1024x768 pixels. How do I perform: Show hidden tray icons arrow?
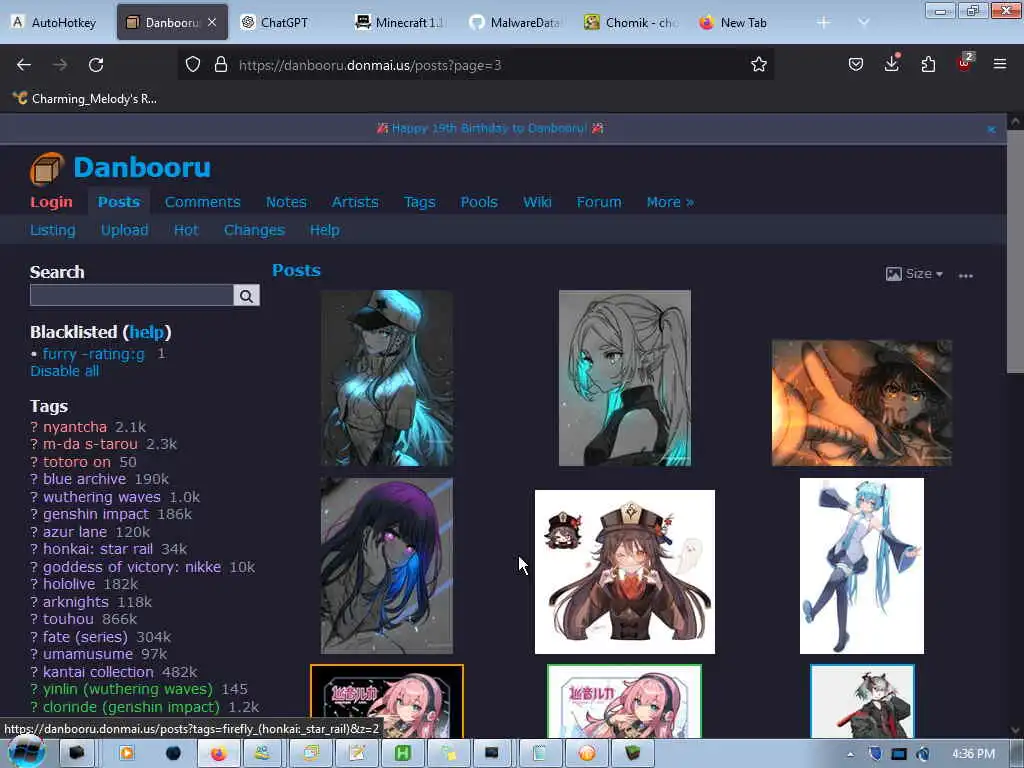[x=850, y=754]
